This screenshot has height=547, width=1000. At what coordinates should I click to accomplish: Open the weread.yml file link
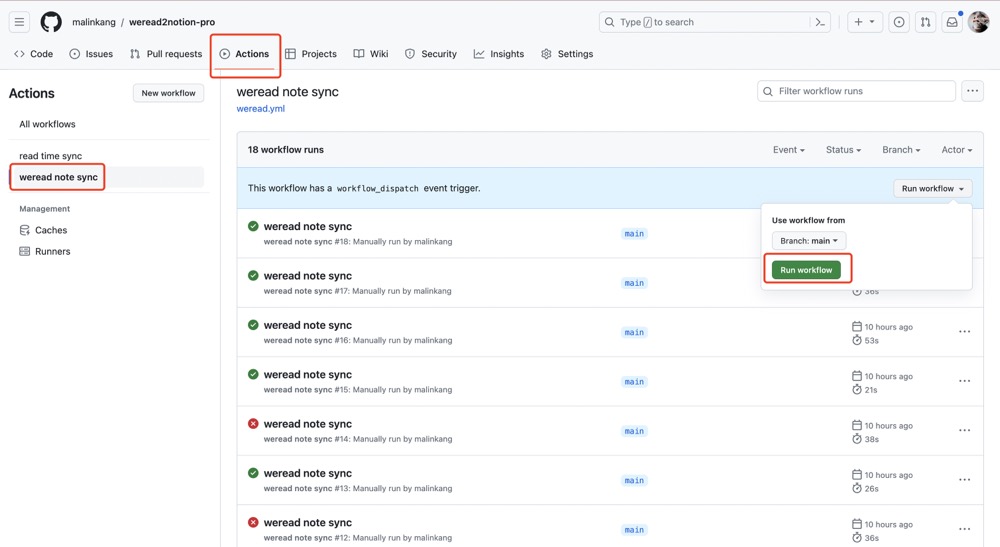[261, 108]
